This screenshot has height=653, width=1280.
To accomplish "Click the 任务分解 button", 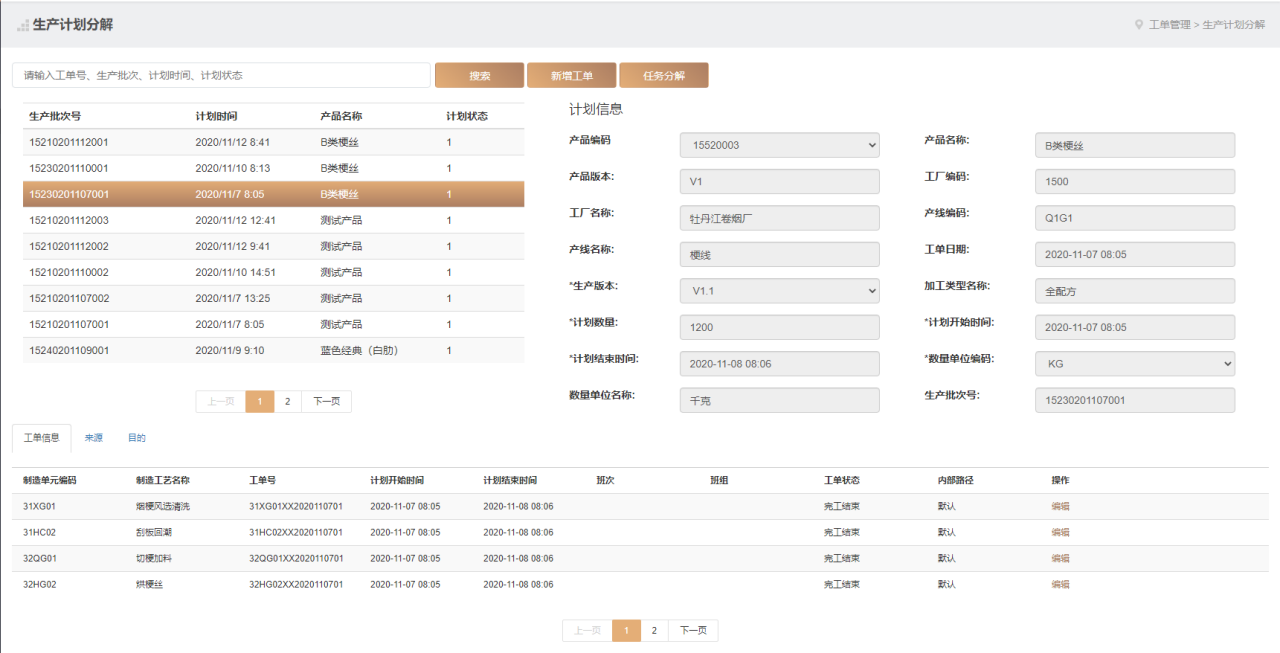I will click(x=664, y=75).
